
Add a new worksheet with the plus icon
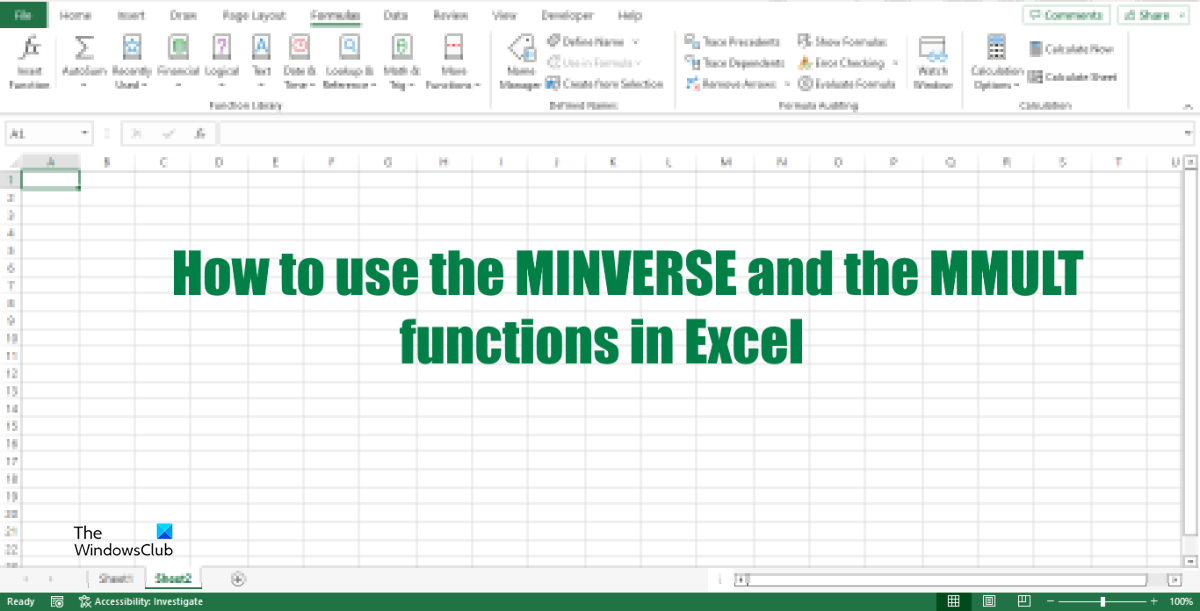(x=238, y=578)
